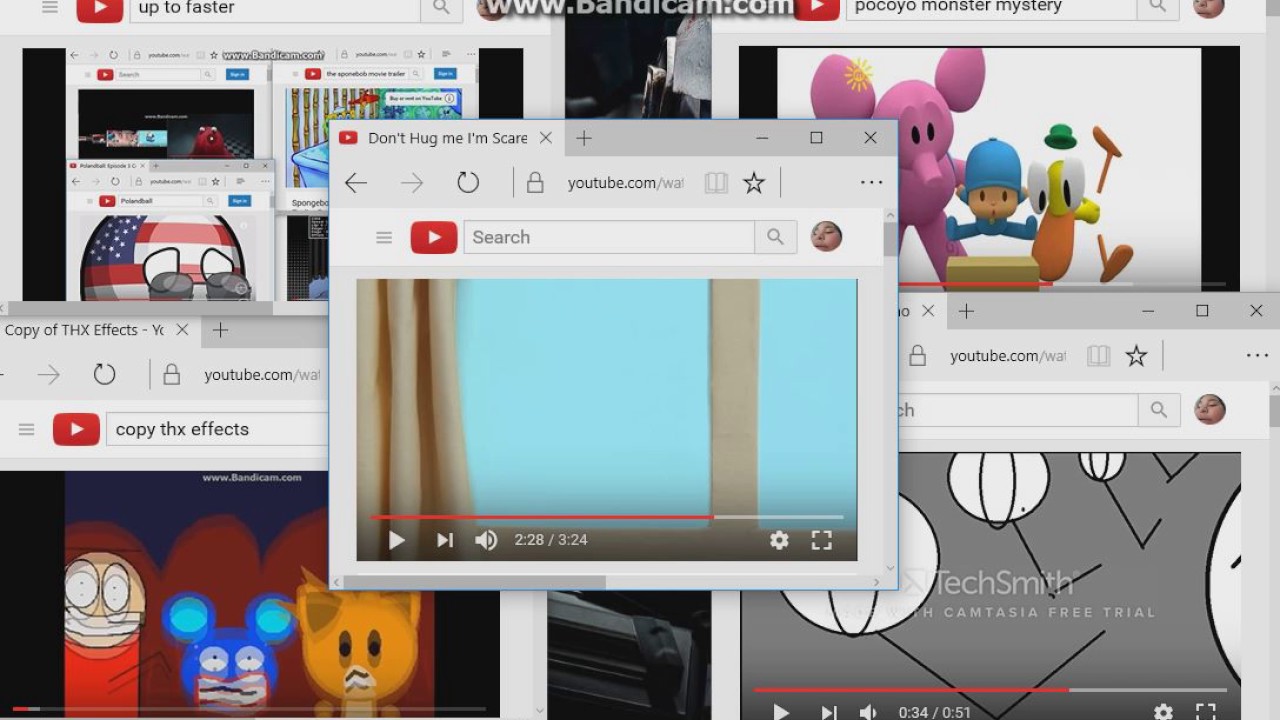Favorite the page with front window star icon
Screen dimensions: 1280x720
(x=754, y=182)
